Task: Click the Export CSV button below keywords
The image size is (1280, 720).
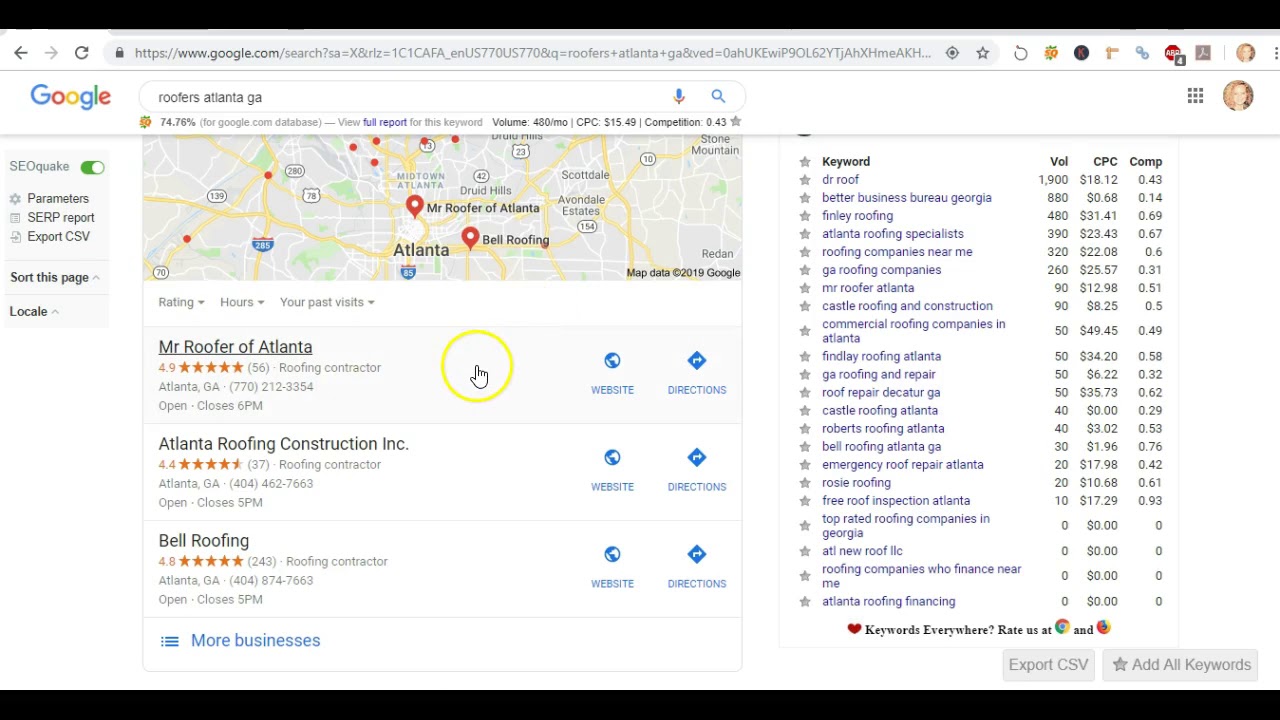Action: pyautogui.click(x=1048, y=665)
